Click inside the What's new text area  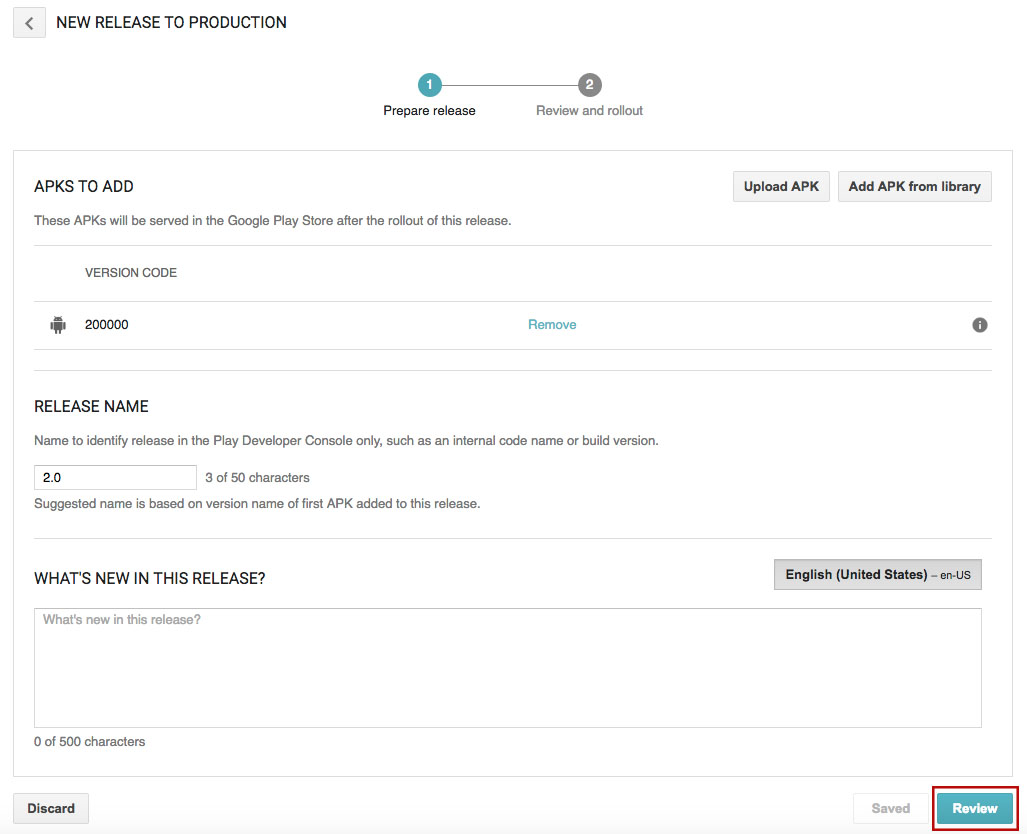[x=507, y=667]
